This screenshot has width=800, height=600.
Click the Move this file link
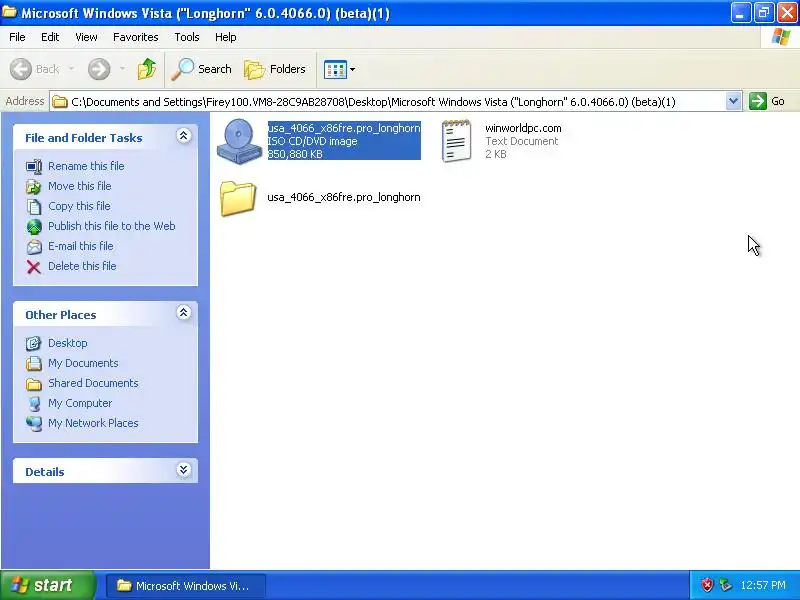point(80,186)
